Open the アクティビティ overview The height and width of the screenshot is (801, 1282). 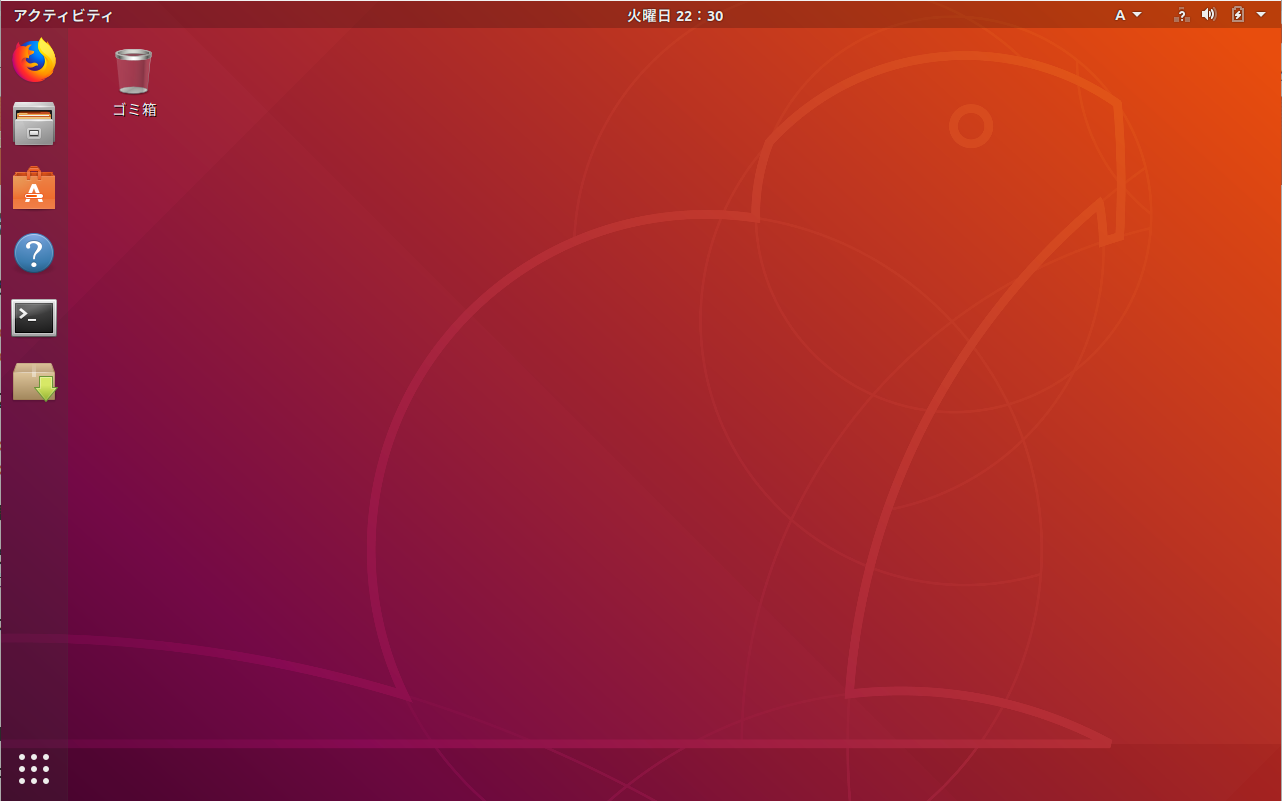(x=63, y=15)
